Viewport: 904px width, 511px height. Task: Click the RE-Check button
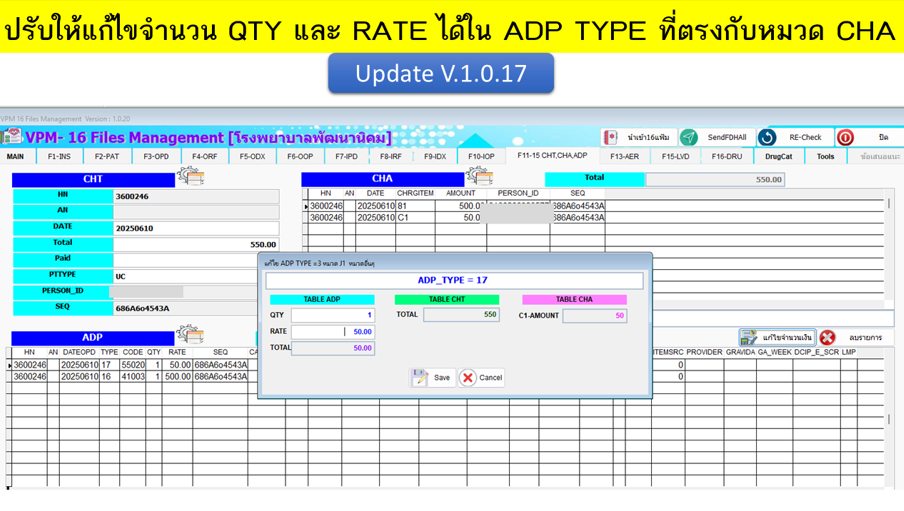pos(795,137)
